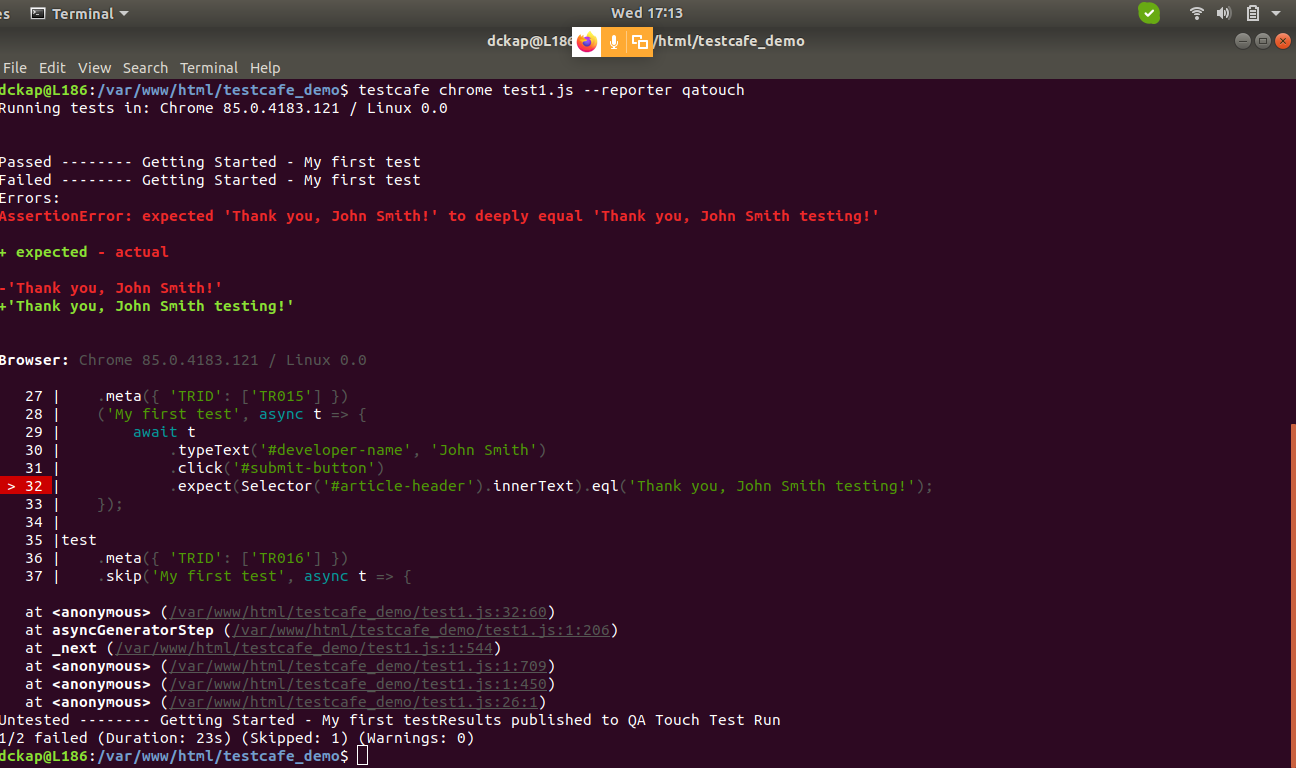Click the volume speaker icon in top bar
1296x768 pixels.
[1224, 13]
